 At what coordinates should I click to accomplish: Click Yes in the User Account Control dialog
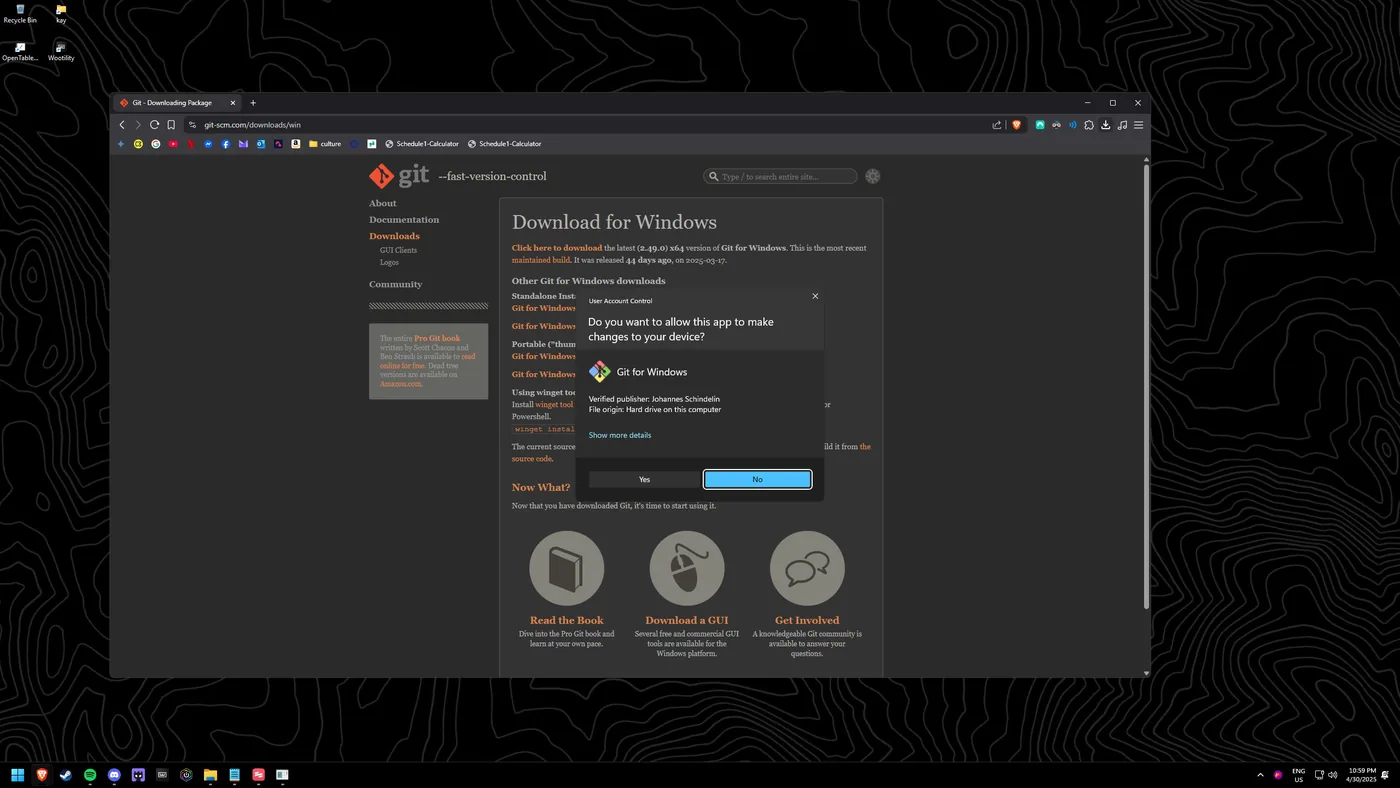[644, 480]
